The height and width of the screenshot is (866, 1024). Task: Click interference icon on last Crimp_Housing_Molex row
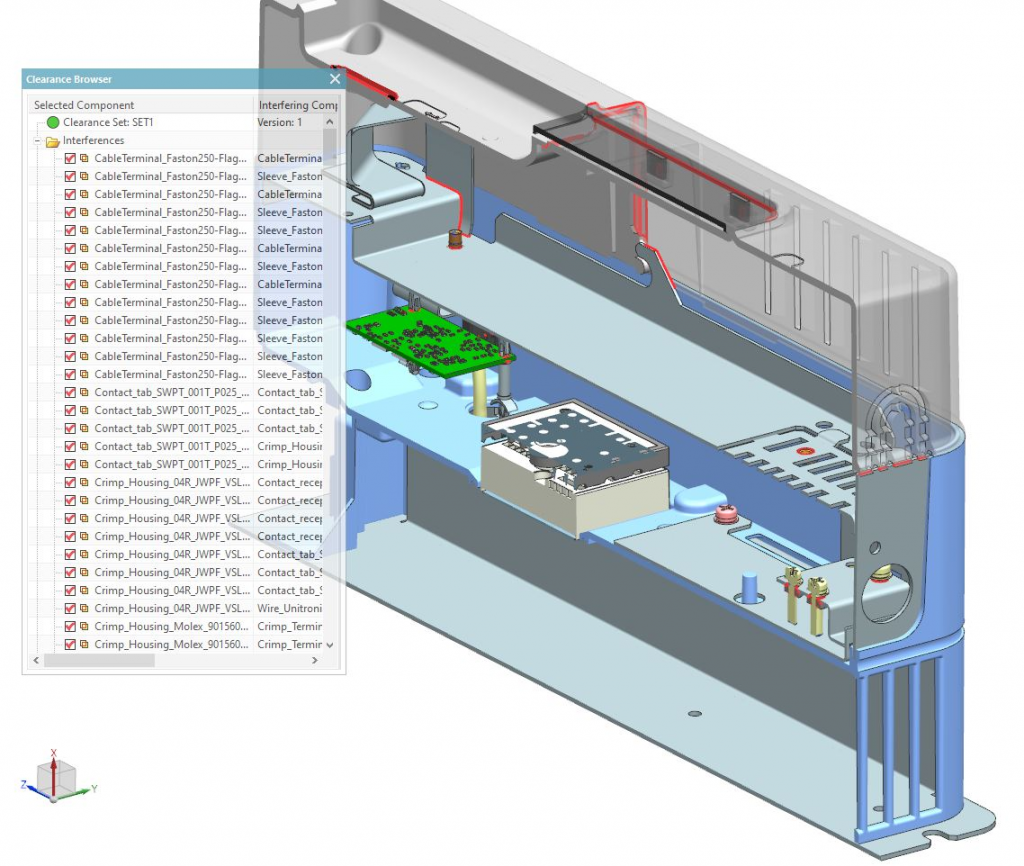pos(85,645)
